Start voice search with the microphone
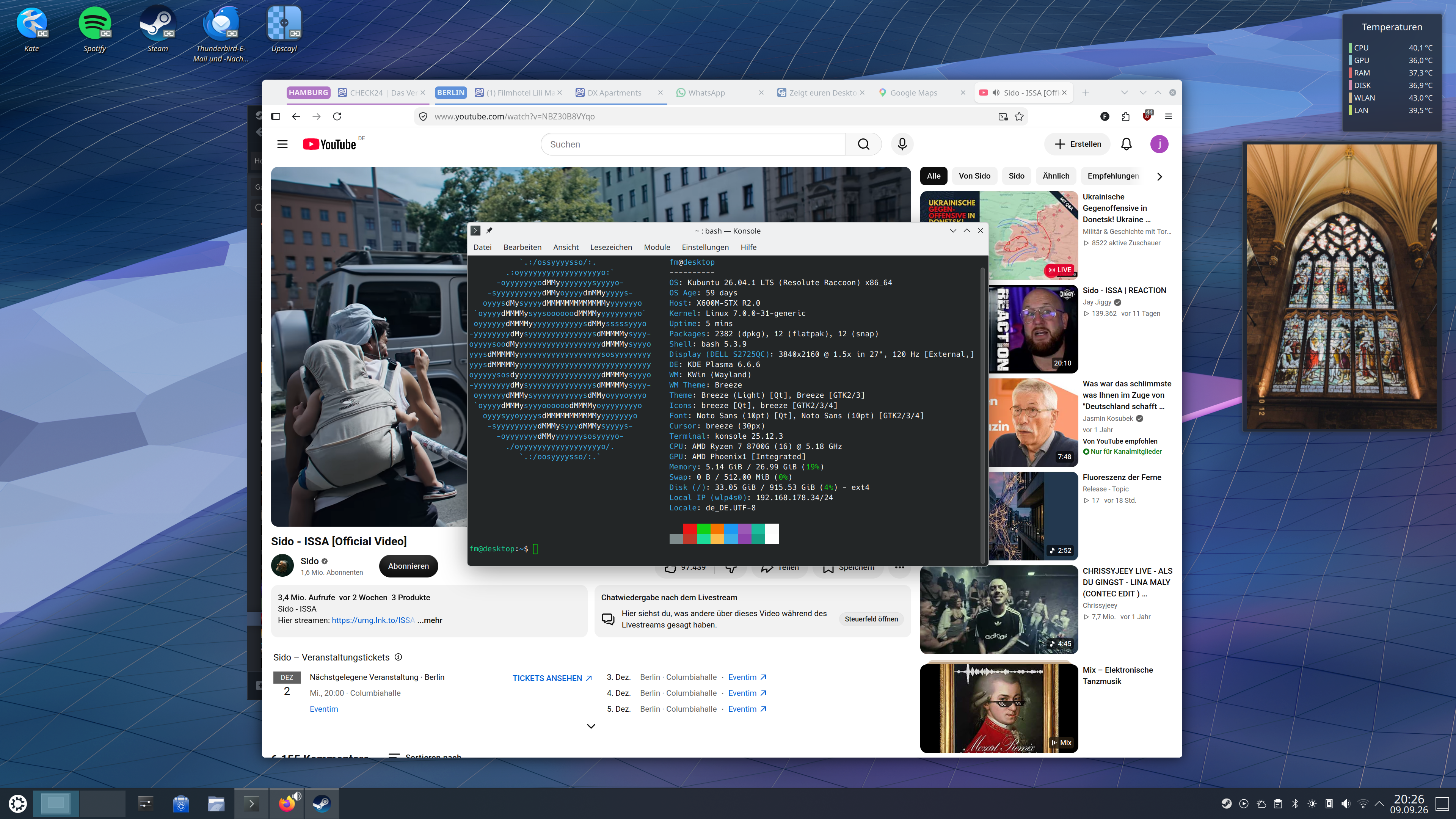Viewport: 1456px width, 819px height. click(x=902, y=144)
